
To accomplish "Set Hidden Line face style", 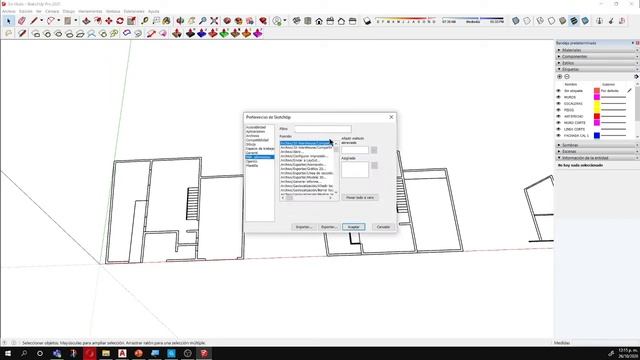I will pyautogui.click(x=551, y=21).
